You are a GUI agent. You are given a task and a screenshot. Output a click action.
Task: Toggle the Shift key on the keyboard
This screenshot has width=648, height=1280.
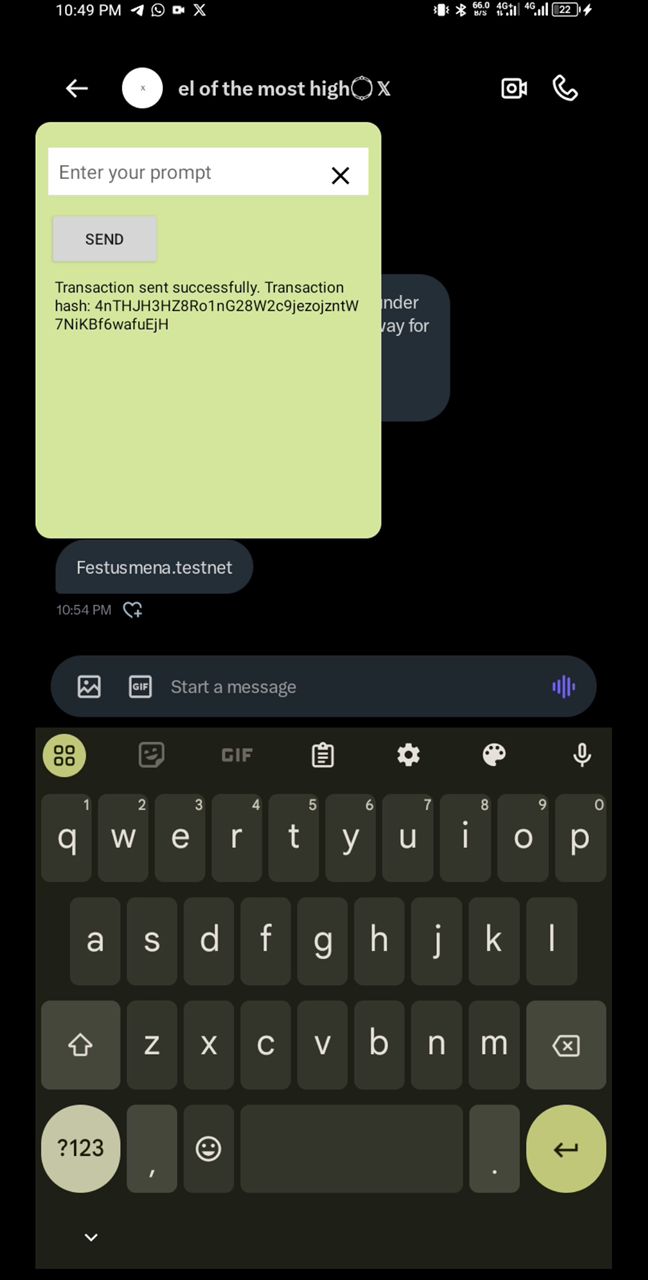point(80,1045)
